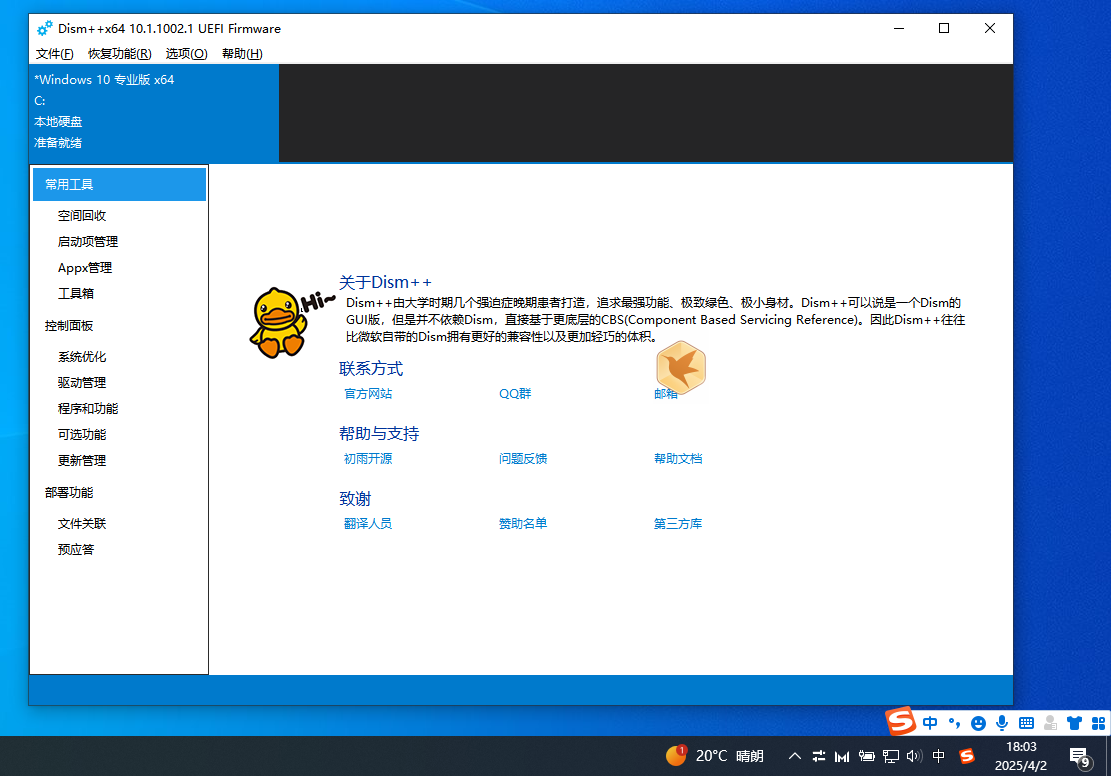Open the Sogou soft keyboard icon
Viewport: 1111px width, 776px height.
[1026, 723]
